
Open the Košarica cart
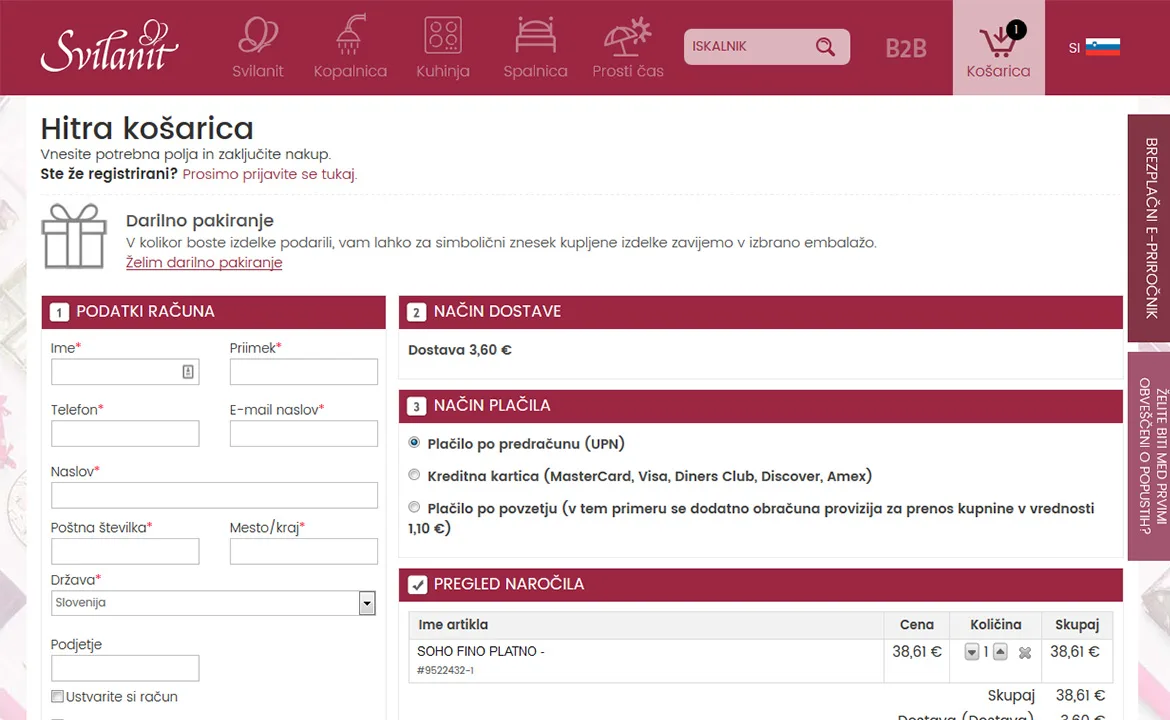(x=998, y=48)
